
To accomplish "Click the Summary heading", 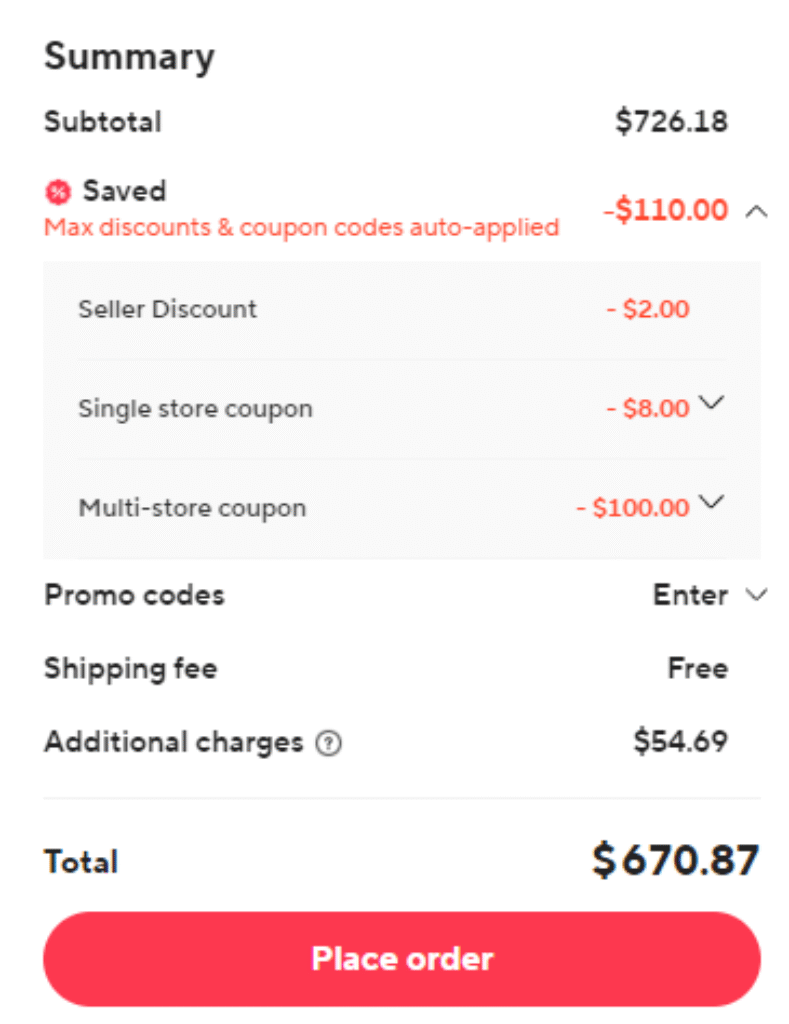I will pyautogui.click(x=129, y=57).
